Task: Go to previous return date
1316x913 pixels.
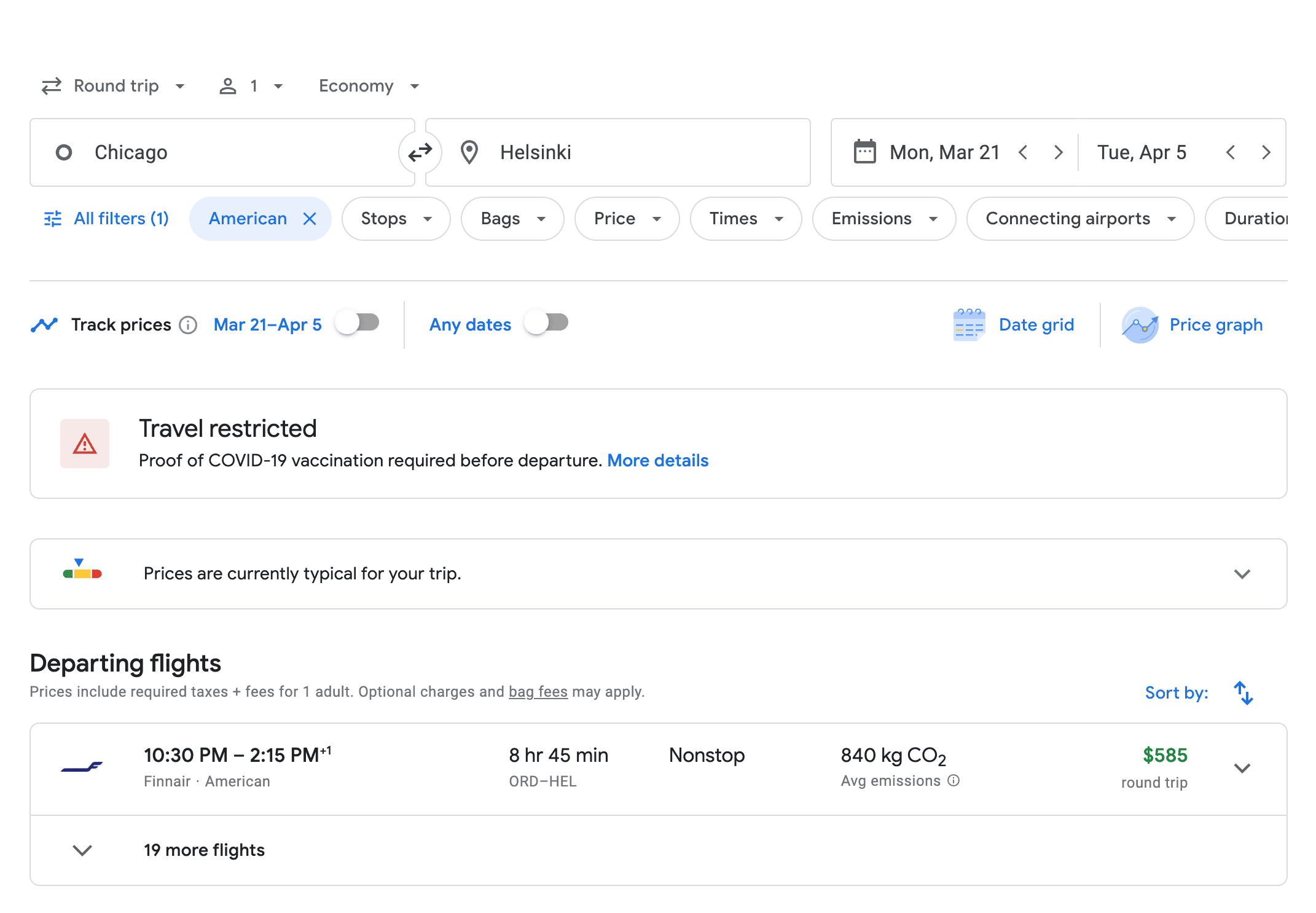Action: [1231, 152]
